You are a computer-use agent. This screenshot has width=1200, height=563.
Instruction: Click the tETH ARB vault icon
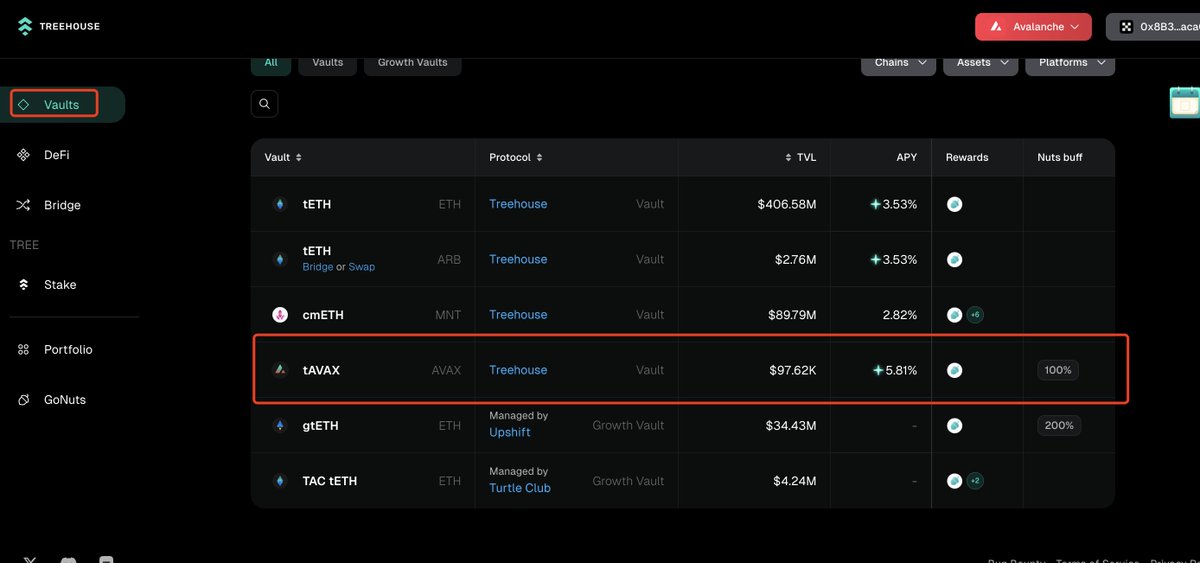(x=280, y=259)
